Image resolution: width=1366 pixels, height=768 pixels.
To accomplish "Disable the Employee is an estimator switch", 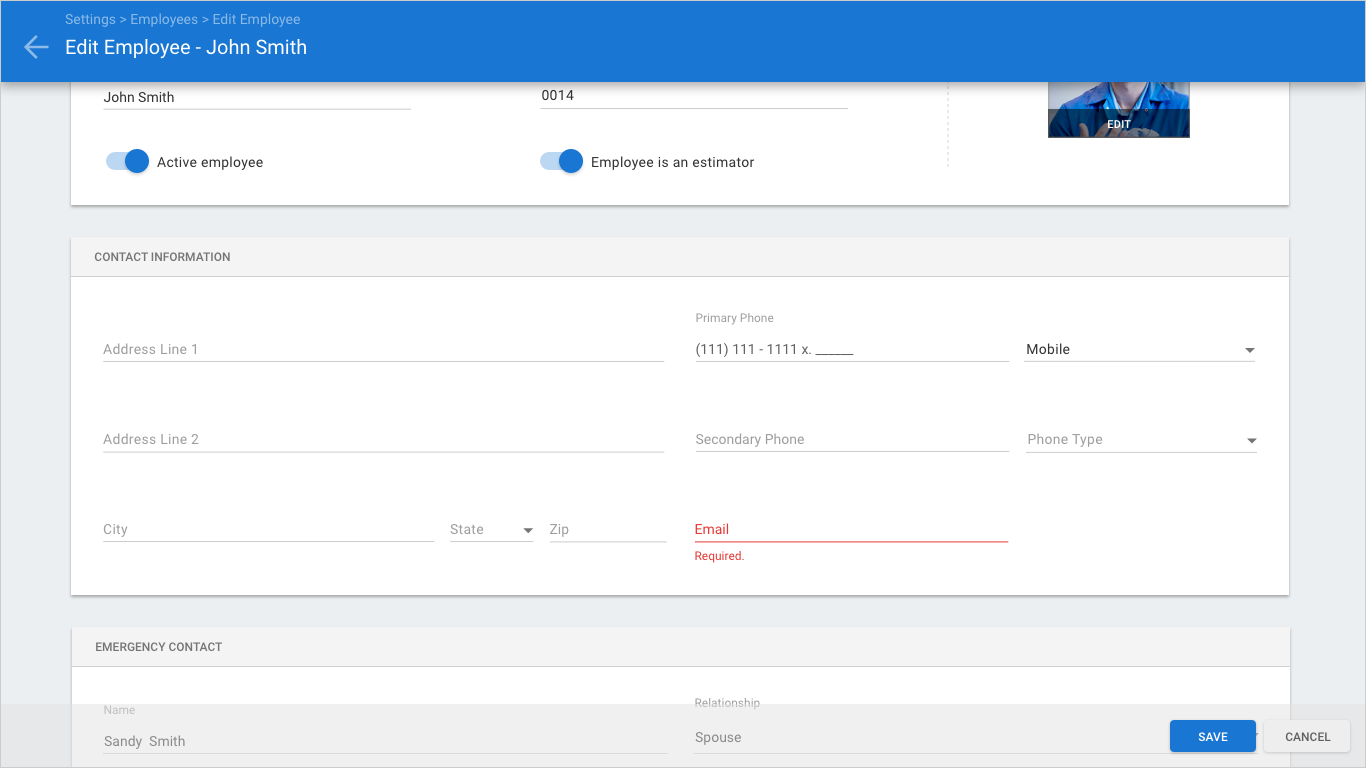I will click(561, 162).
